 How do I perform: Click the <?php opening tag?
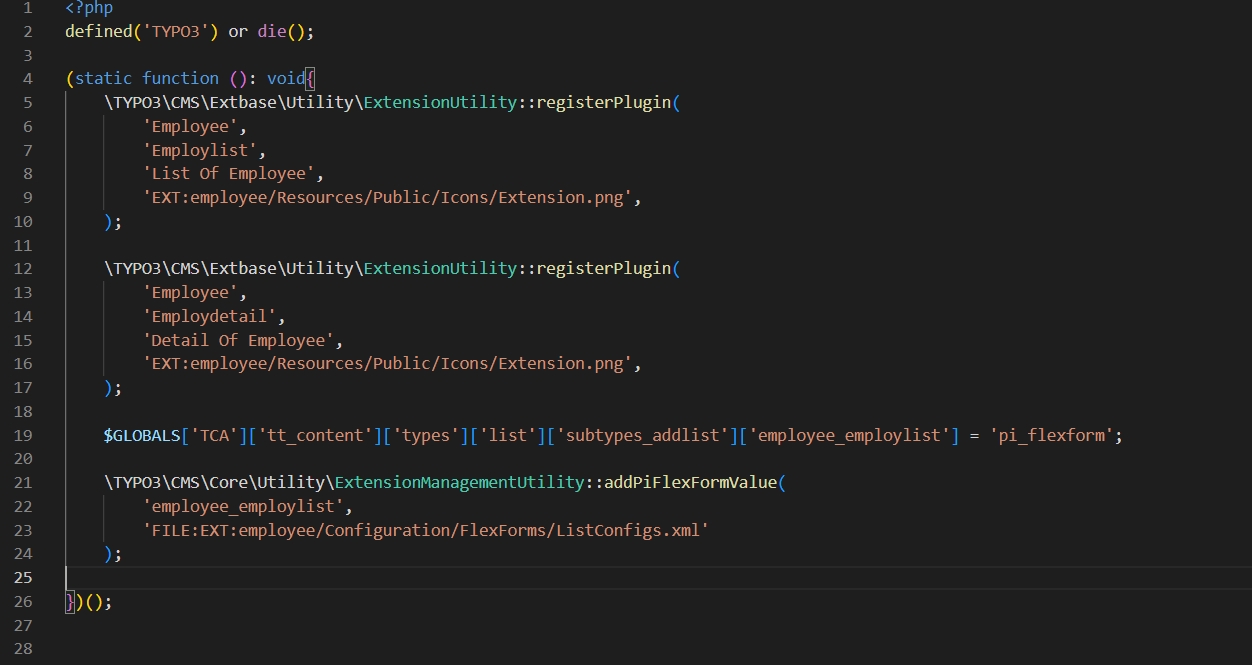point(89,8)
